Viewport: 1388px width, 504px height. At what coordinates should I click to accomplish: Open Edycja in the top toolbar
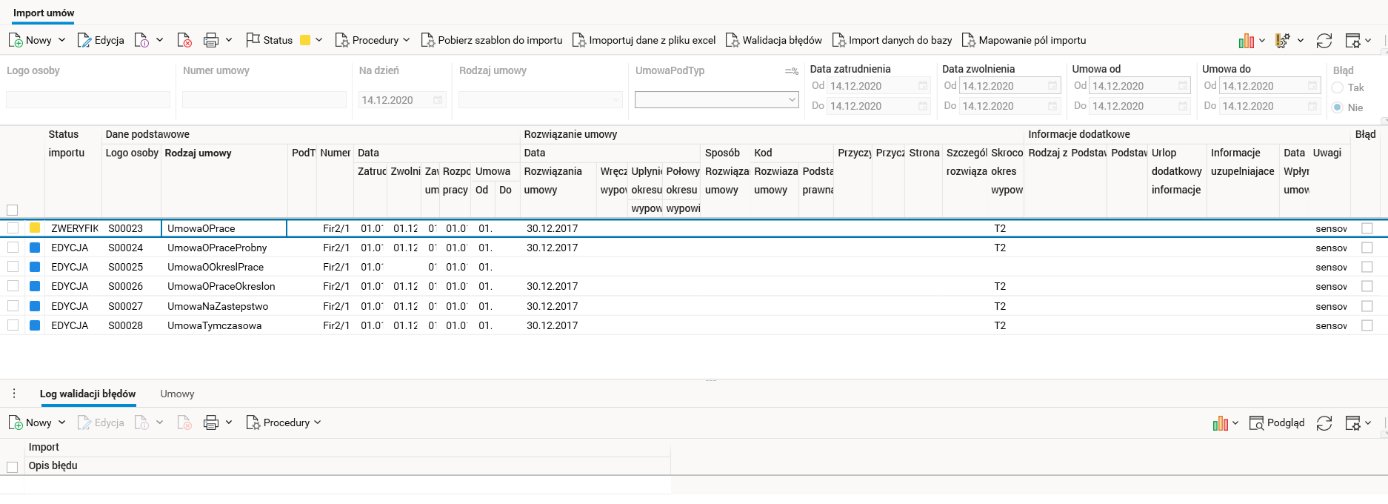(x=101, y=40)
